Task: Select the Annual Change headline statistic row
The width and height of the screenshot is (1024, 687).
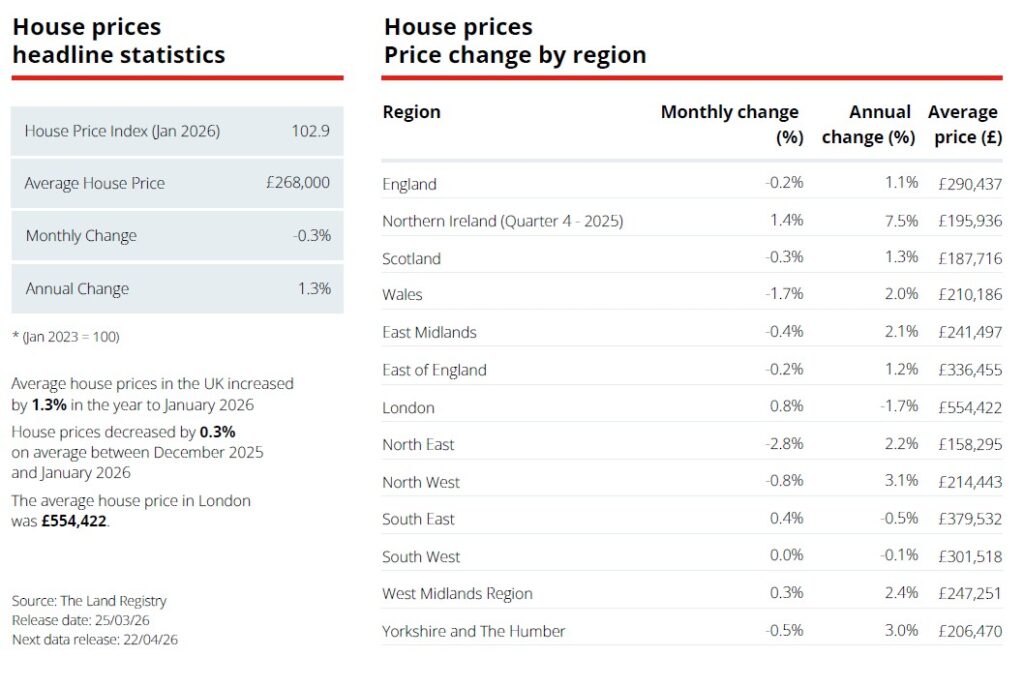Action: 177,289
